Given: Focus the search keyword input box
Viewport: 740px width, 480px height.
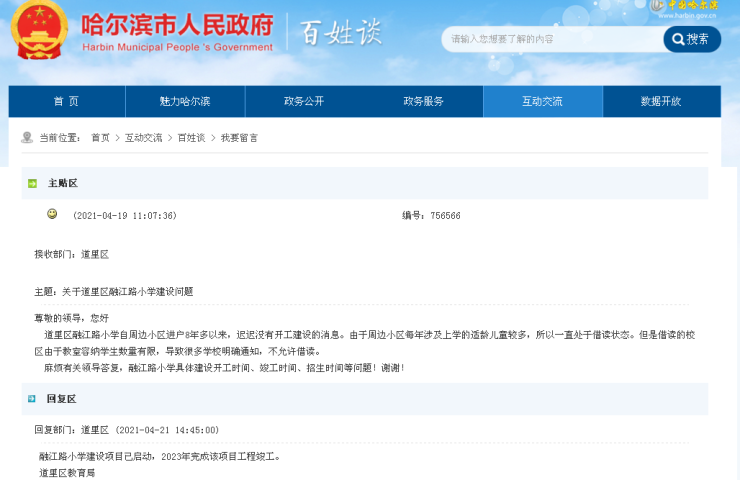Looking at the screenshot, I should coord(552,39).
